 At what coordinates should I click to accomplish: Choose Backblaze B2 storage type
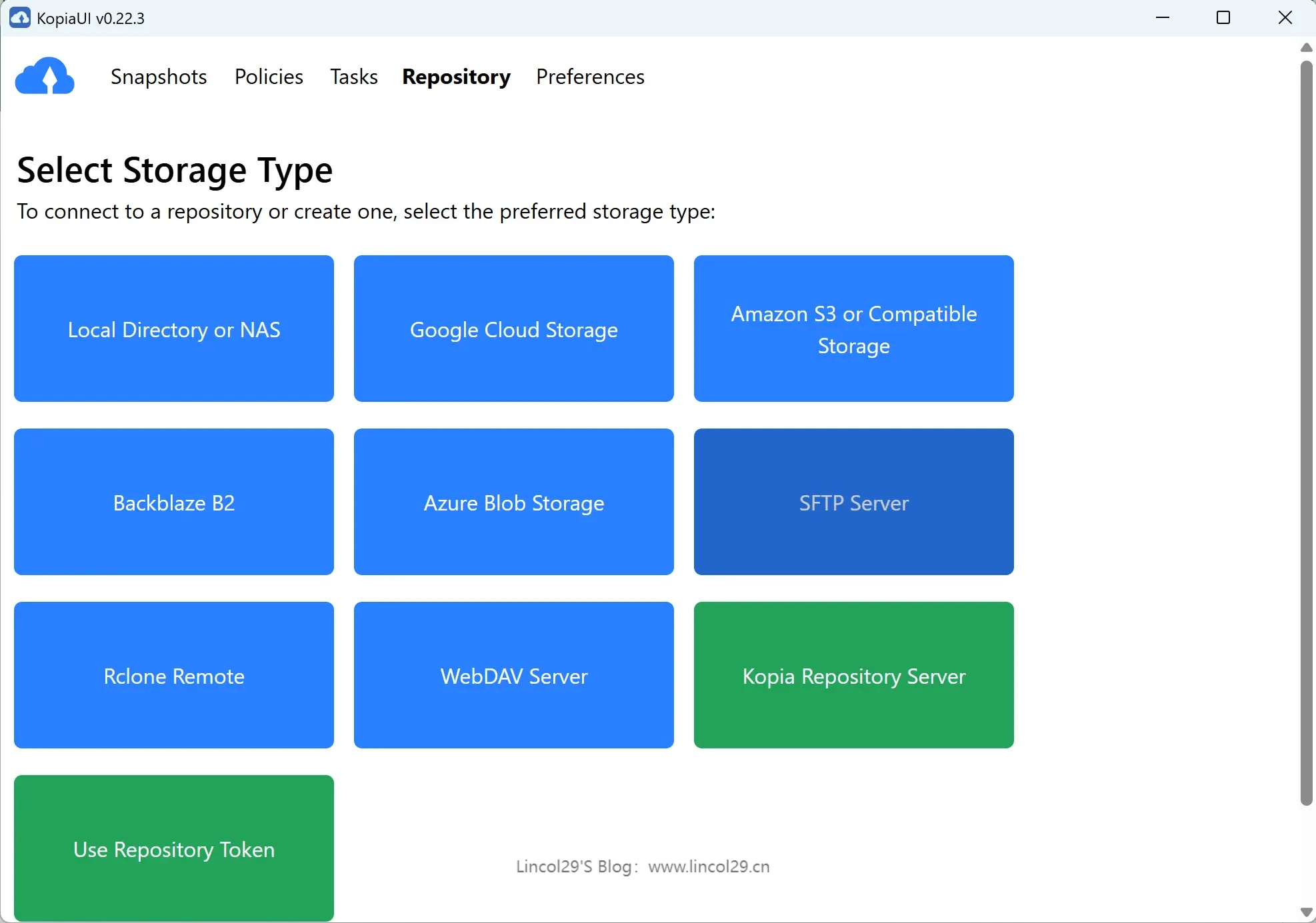174,502
